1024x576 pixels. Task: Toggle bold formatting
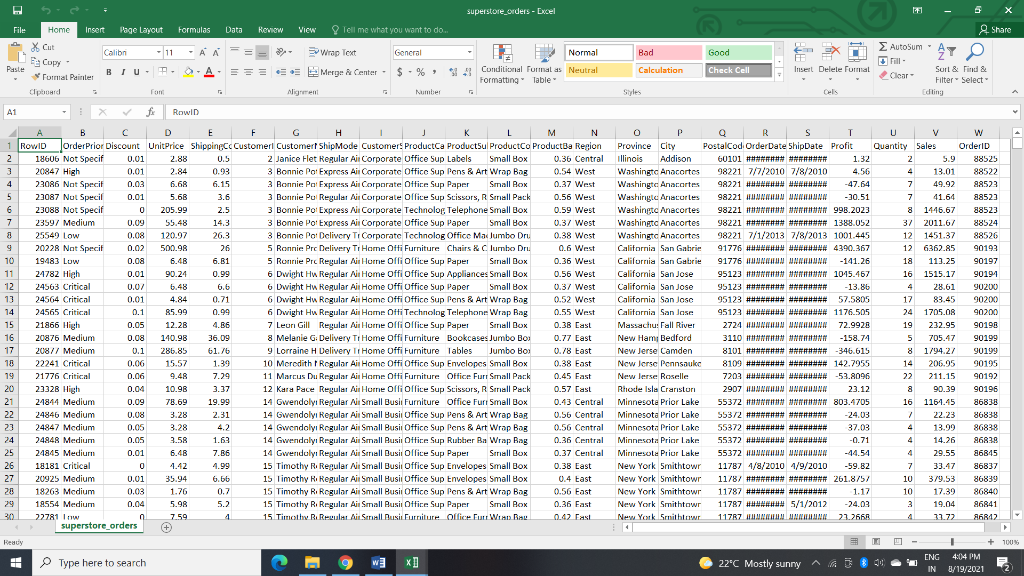pyautogui.click(x=108, y=72)
